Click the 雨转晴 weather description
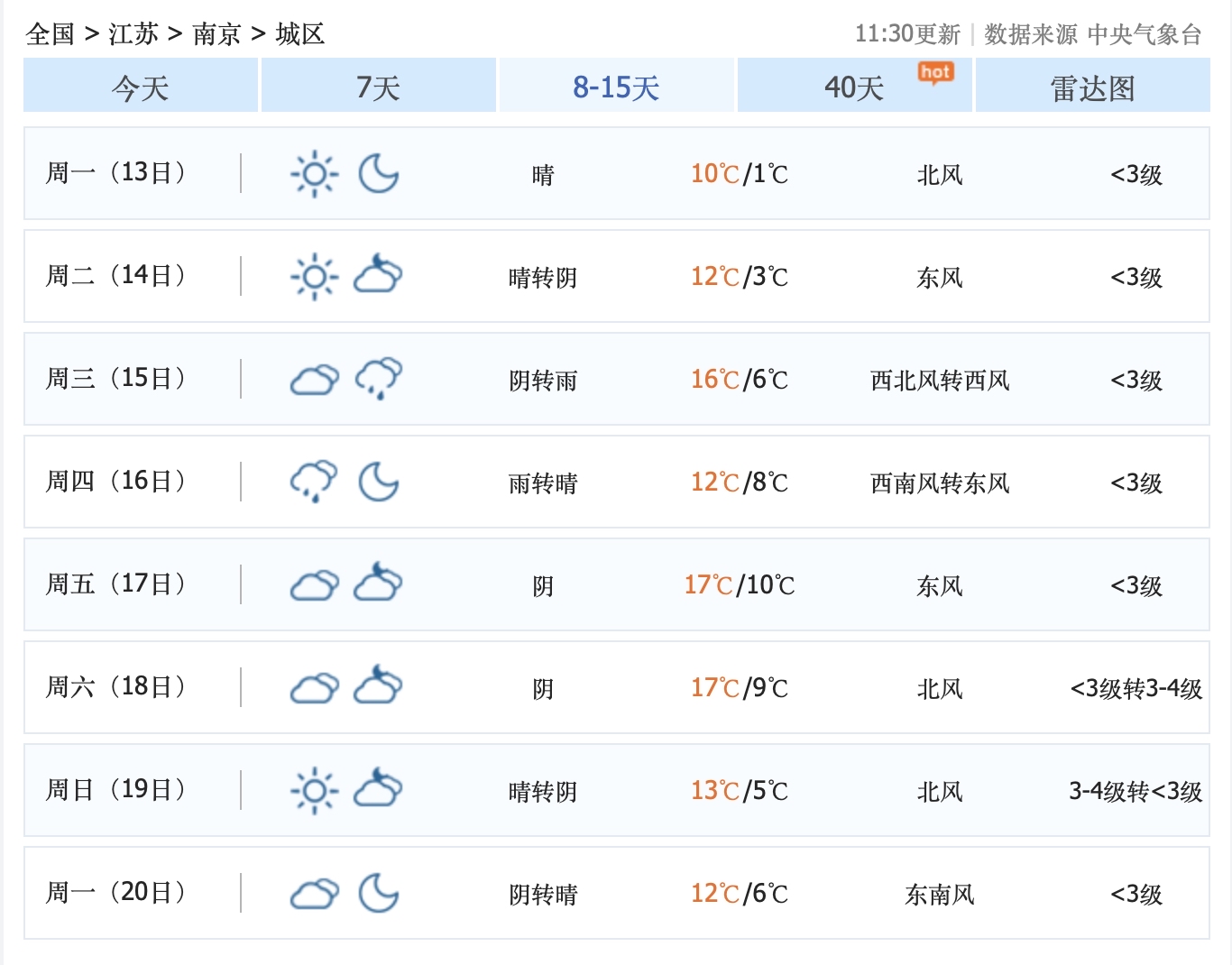This screenshot has width=1232, height=965. click(543, 482)
